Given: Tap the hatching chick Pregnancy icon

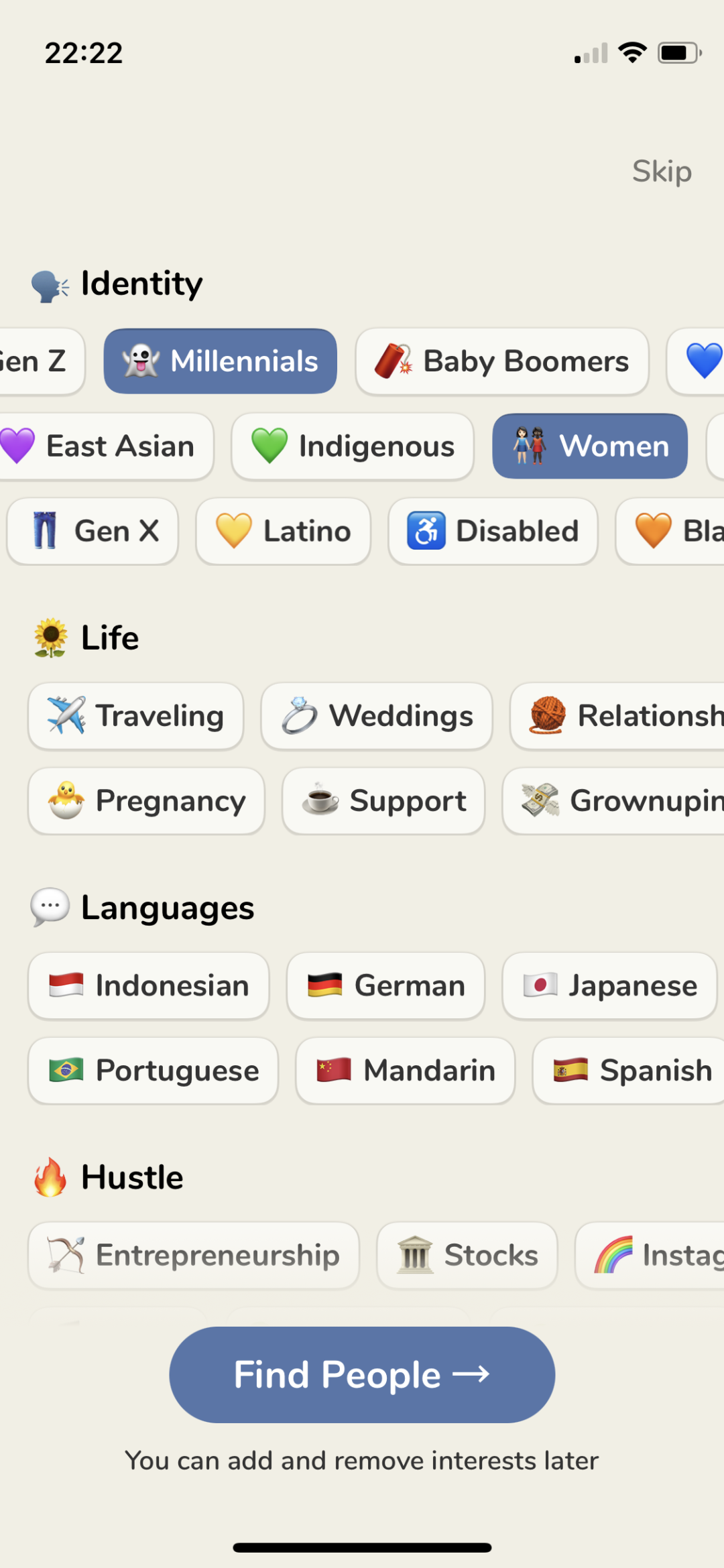Looking at the screenshot, I should click(x=66, y=800).
